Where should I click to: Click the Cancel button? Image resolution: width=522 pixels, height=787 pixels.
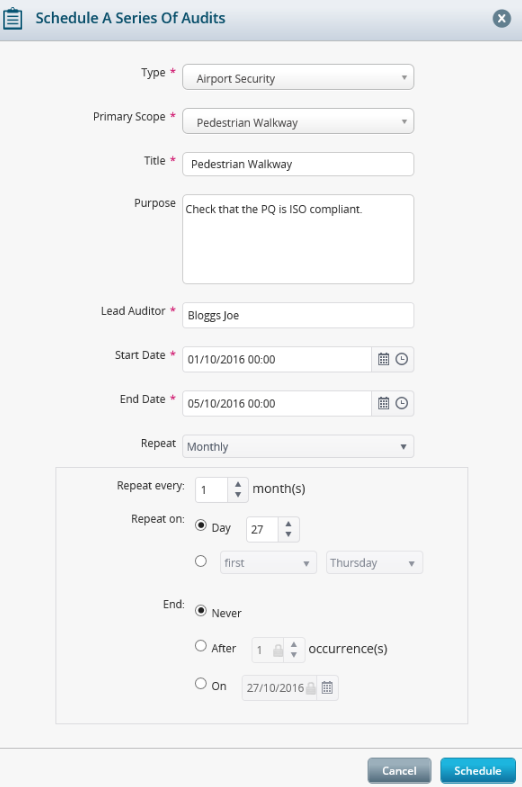point(400,770)
